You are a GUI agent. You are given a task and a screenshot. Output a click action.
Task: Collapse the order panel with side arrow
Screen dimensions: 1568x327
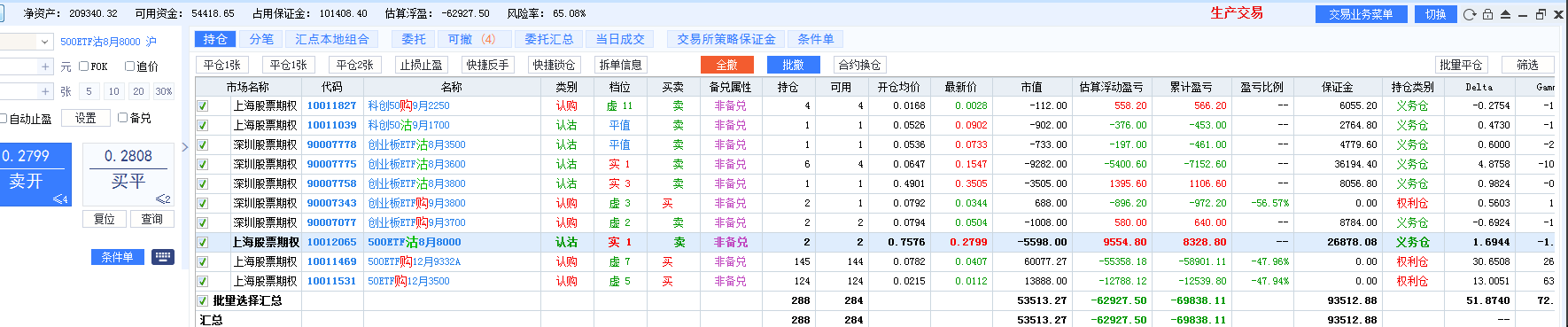pyautogui.click(x=185, y=147)
